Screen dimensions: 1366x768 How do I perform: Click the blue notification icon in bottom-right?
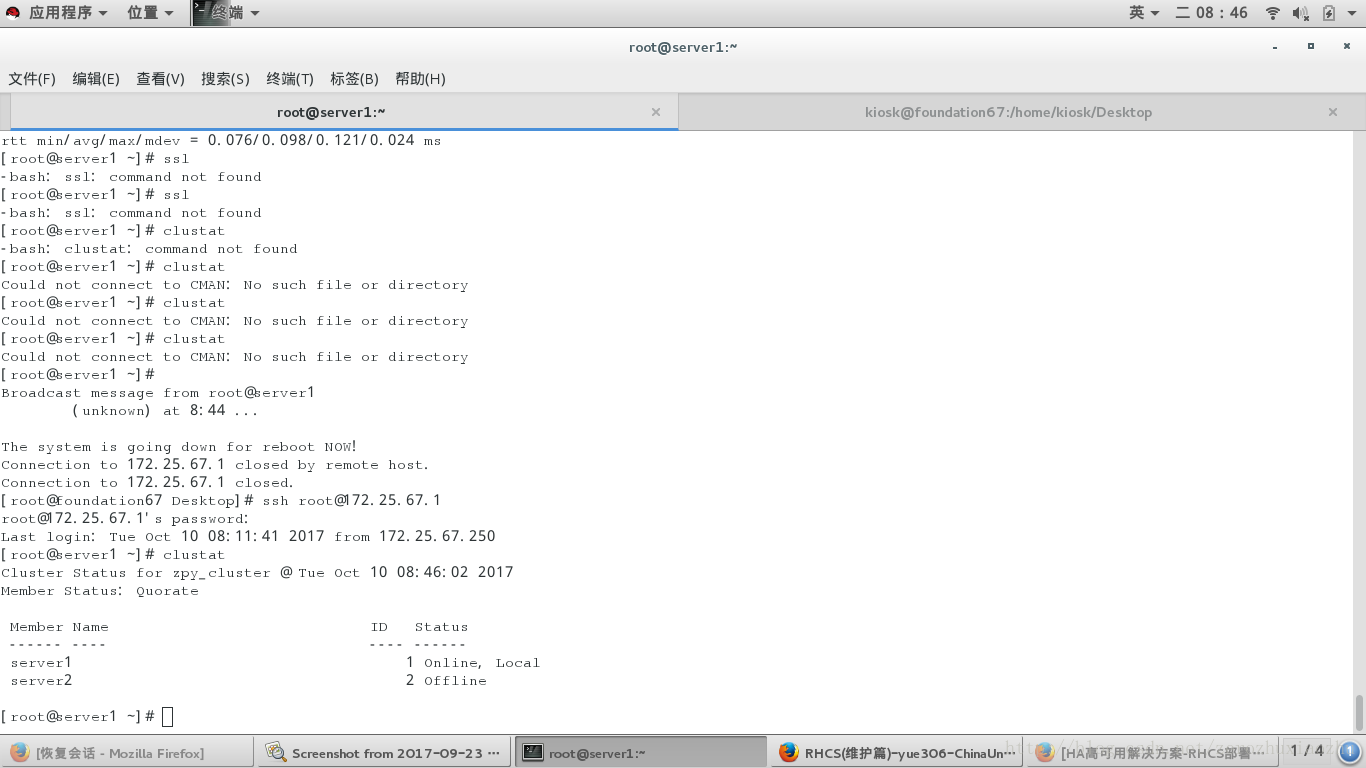pos(1349,752)
